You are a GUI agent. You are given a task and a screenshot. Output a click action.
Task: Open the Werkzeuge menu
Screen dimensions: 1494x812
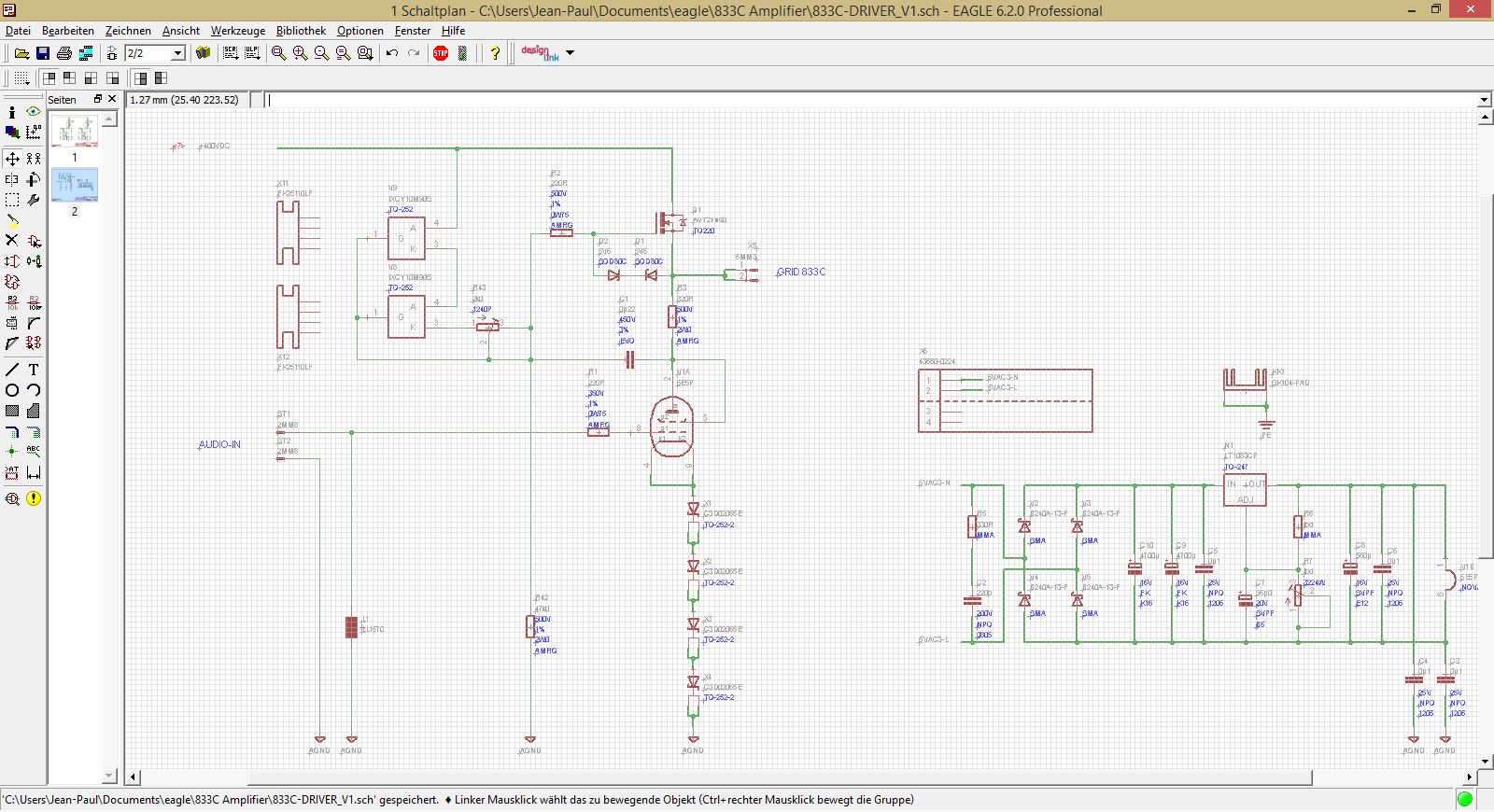coord(238,31)
